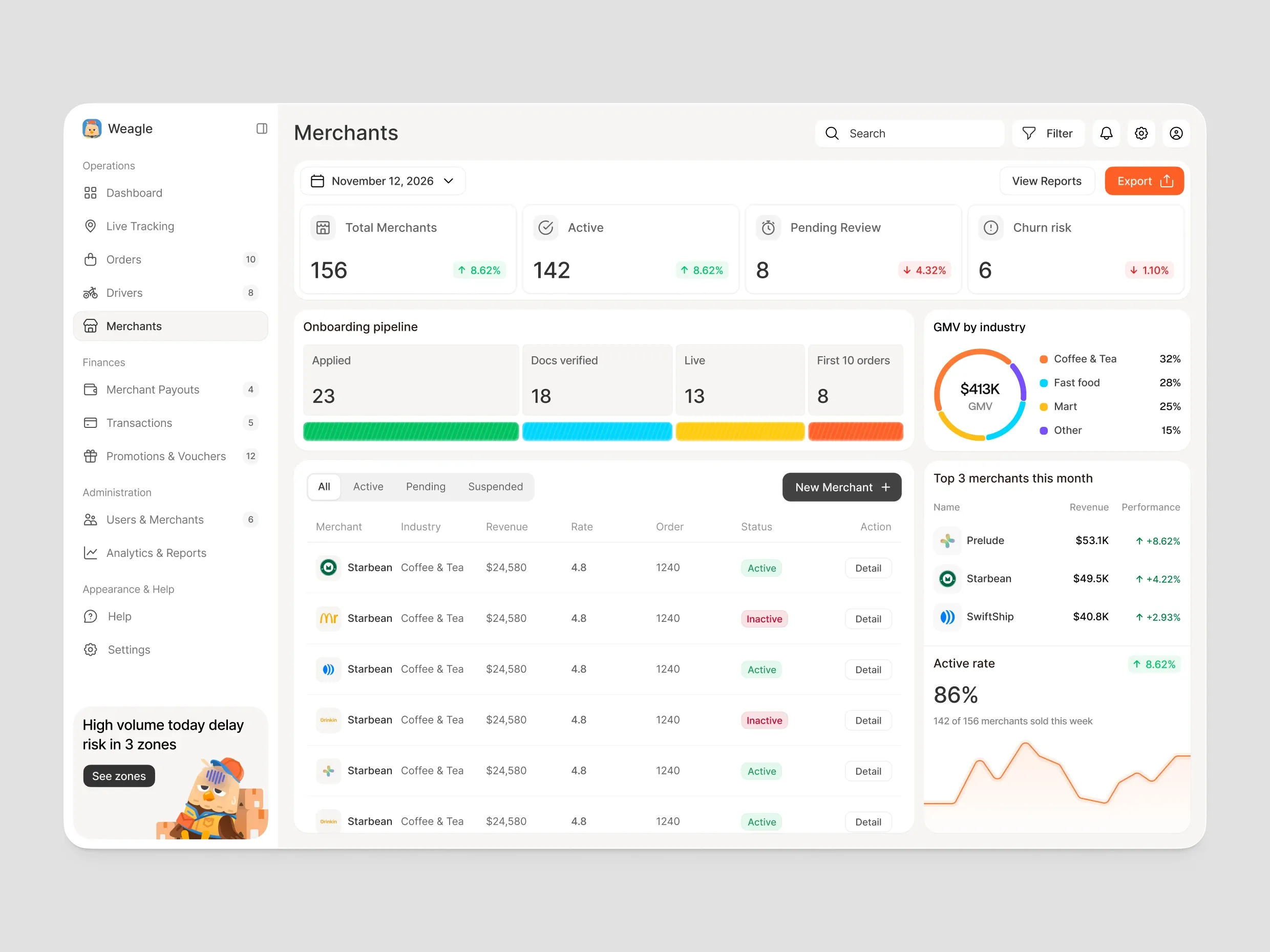The image size is (1270, 952).
Task: Click the Total Merchants store icon
Action: (323, 228)
